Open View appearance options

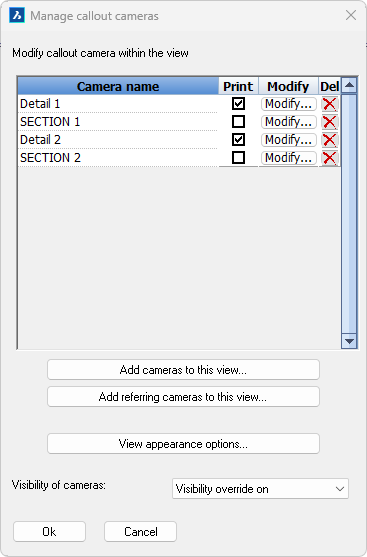point(183,444)
